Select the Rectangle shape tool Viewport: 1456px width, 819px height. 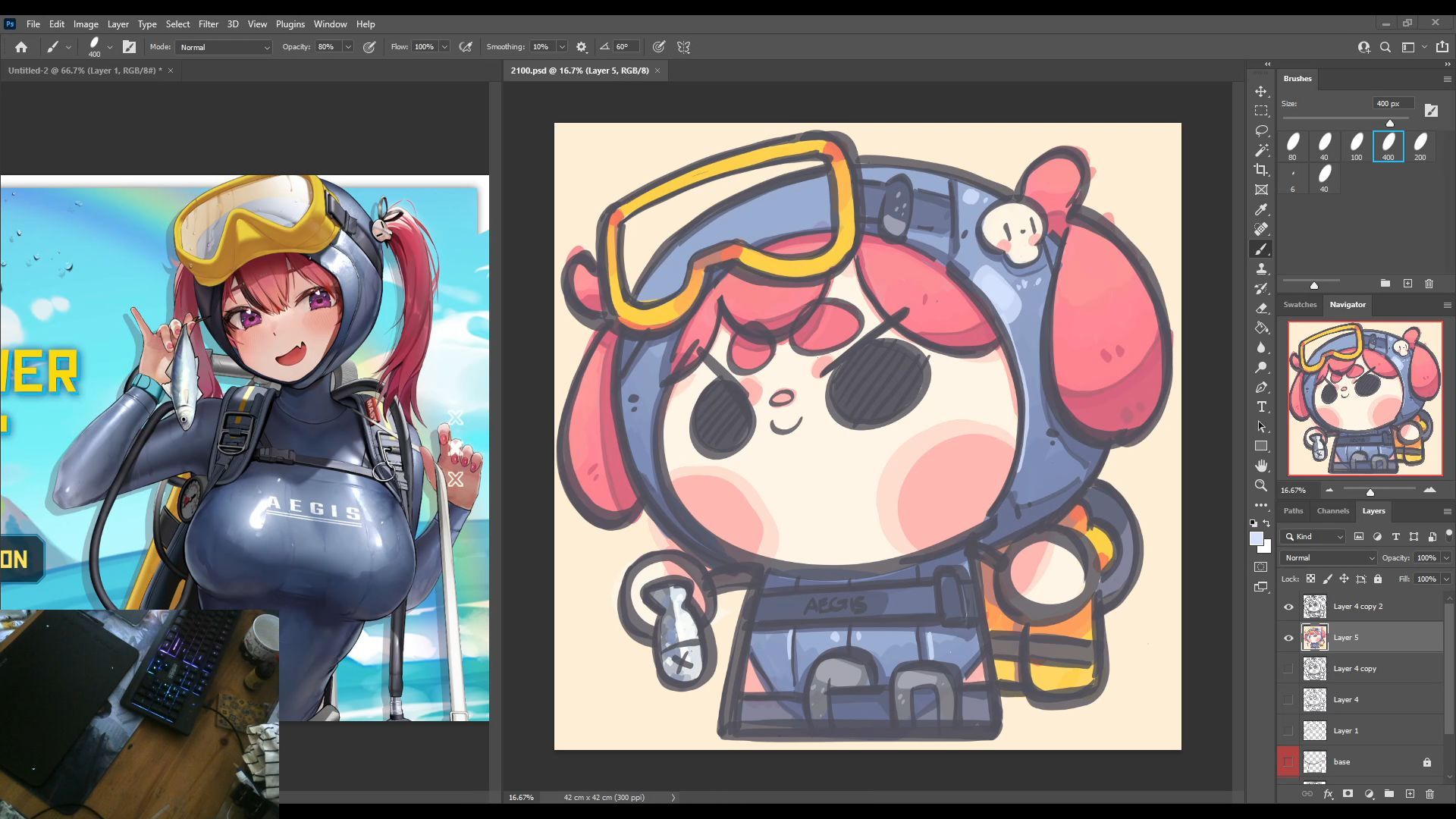pyautogui.click(x=1261, y=446)
